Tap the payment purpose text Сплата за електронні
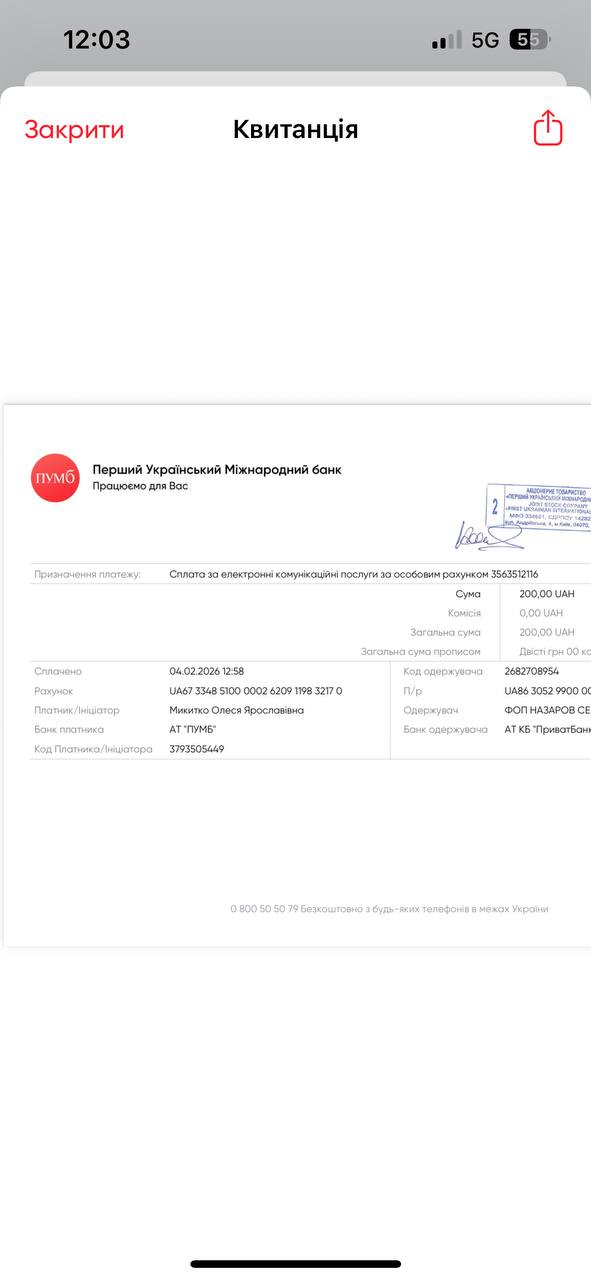The image size is (591, 1280). (x=354, y=574)
